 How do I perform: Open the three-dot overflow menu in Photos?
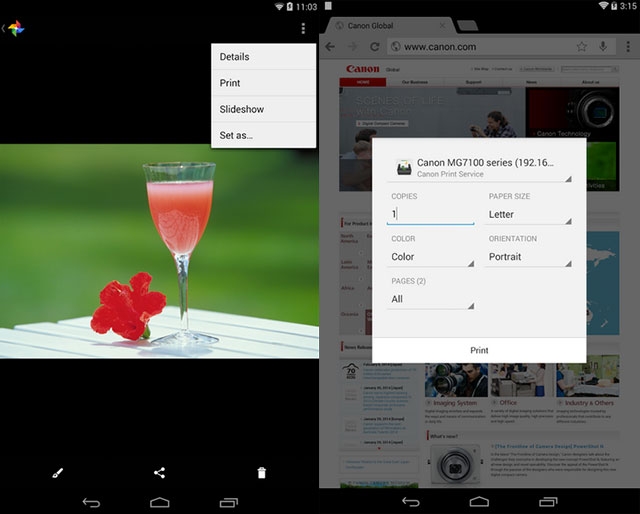(303, 29)
